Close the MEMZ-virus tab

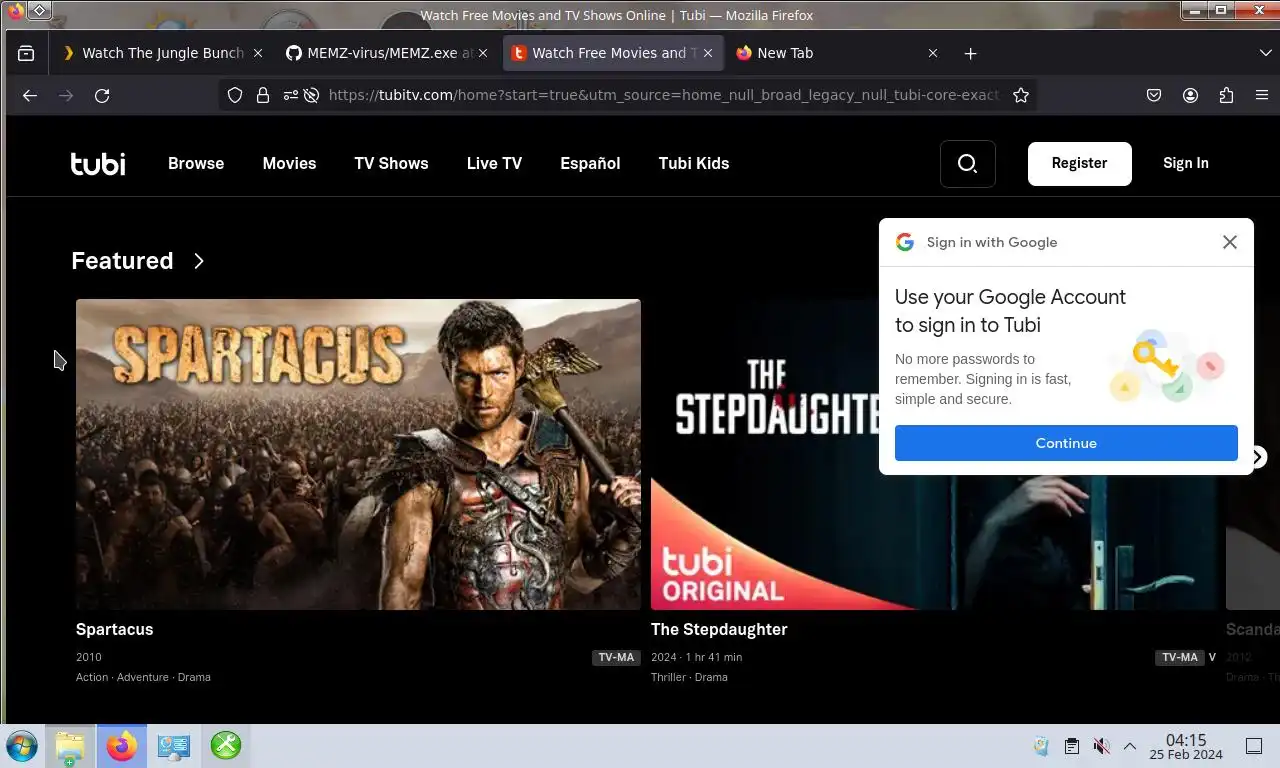(483, 53)
